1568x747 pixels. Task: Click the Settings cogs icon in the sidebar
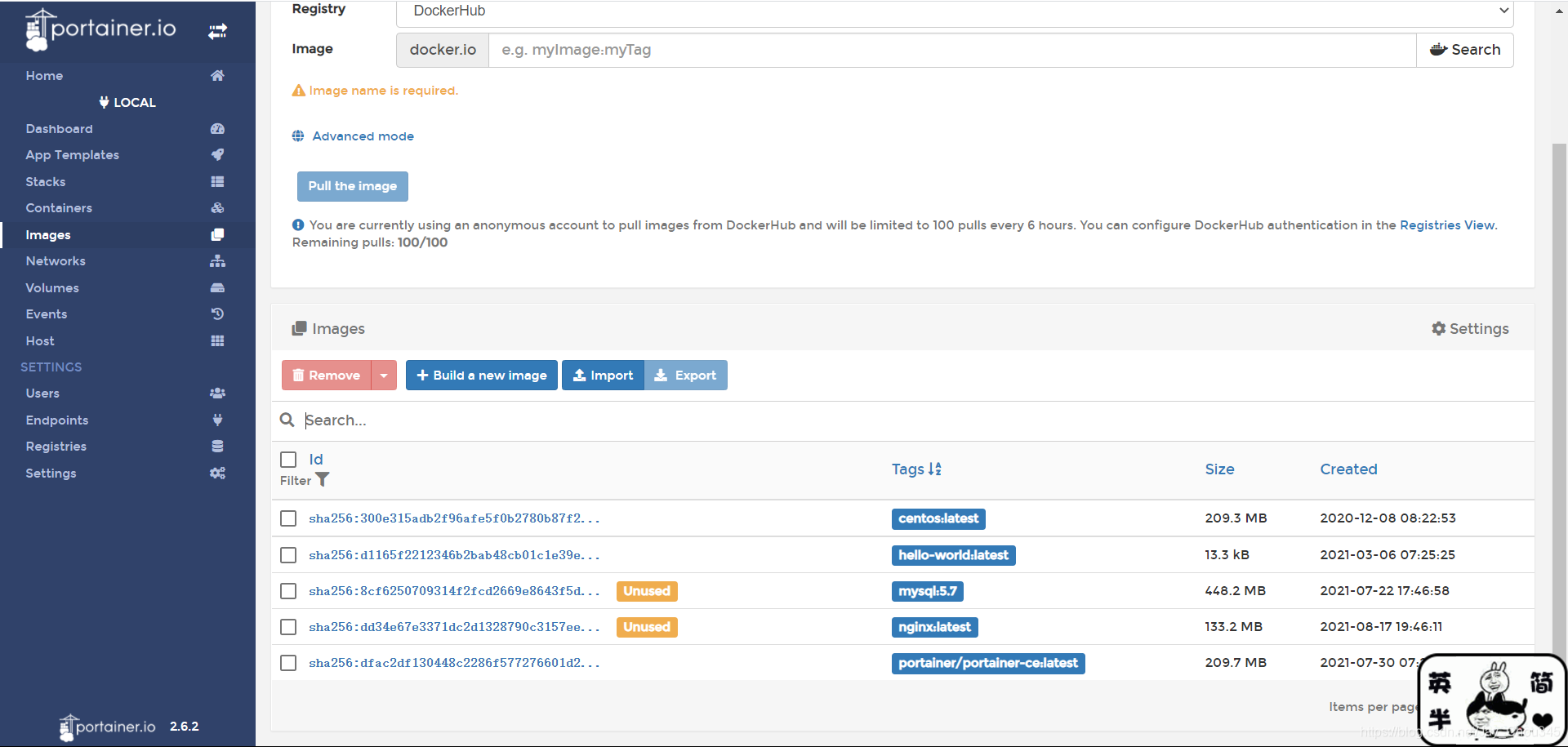pyautogui.click(x=217, y=474)
